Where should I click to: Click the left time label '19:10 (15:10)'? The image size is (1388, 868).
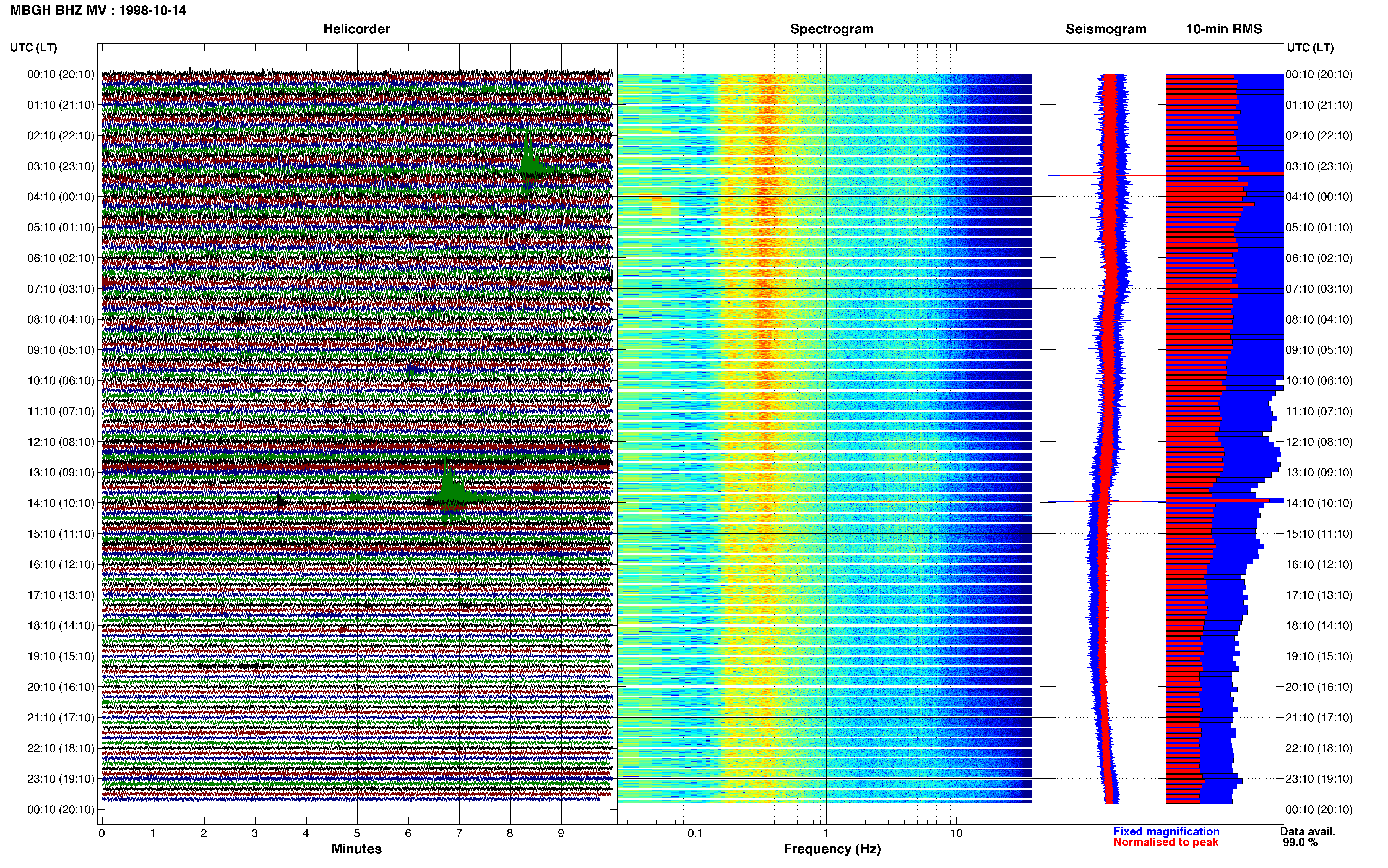point(61,656)
